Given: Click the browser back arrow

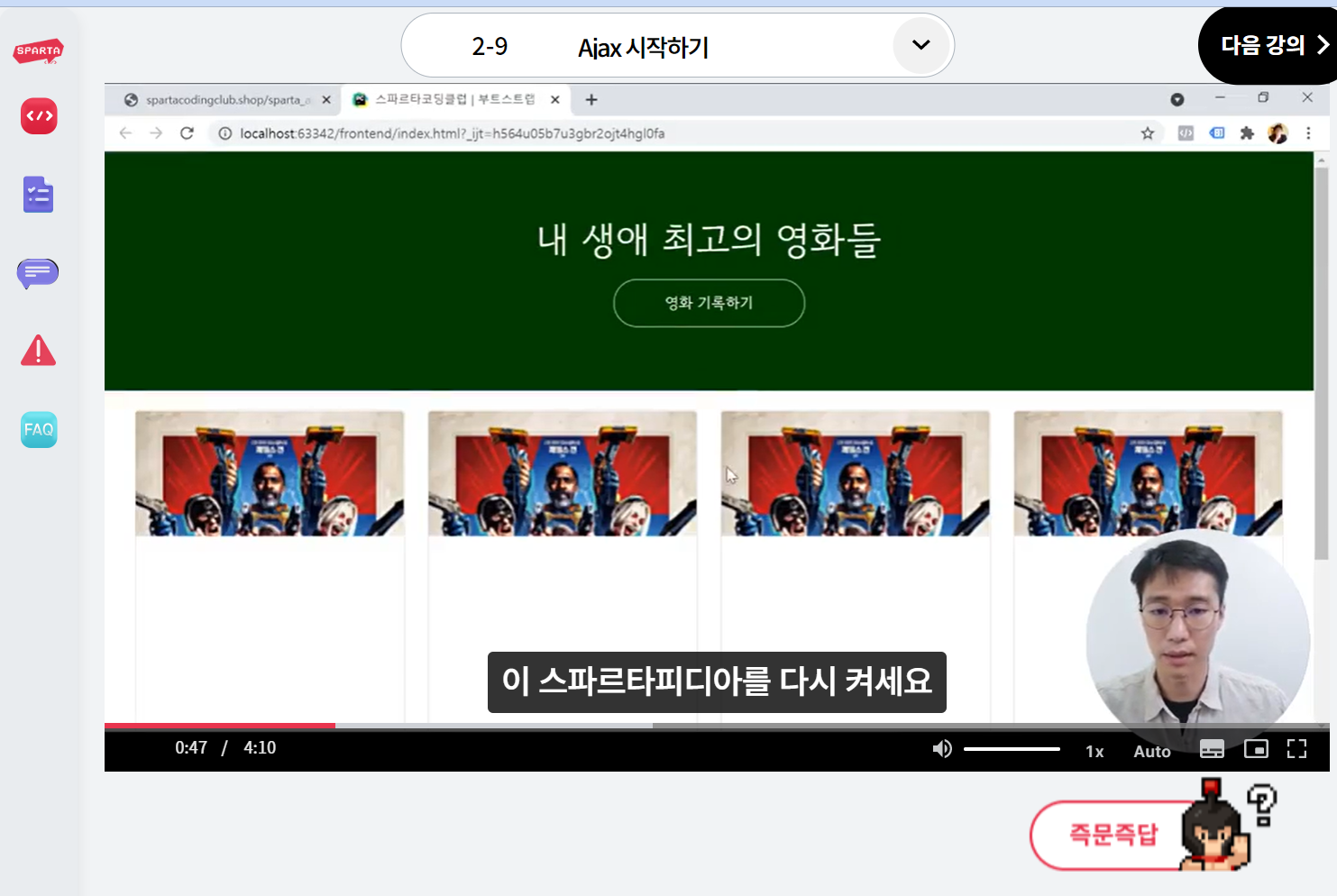Looking at the screenshot, I should [x=126, y=133].
